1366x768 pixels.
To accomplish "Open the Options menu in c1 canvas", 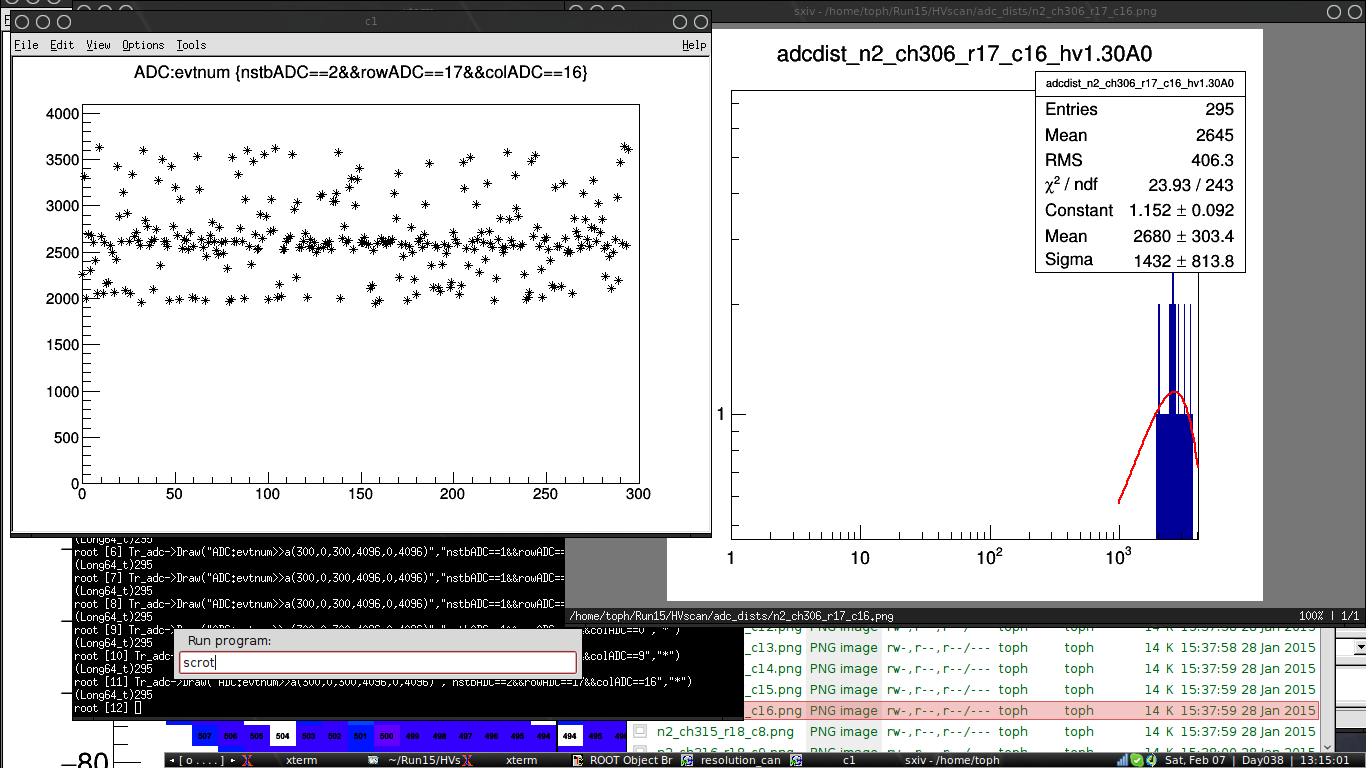I will tap(143, 45).
